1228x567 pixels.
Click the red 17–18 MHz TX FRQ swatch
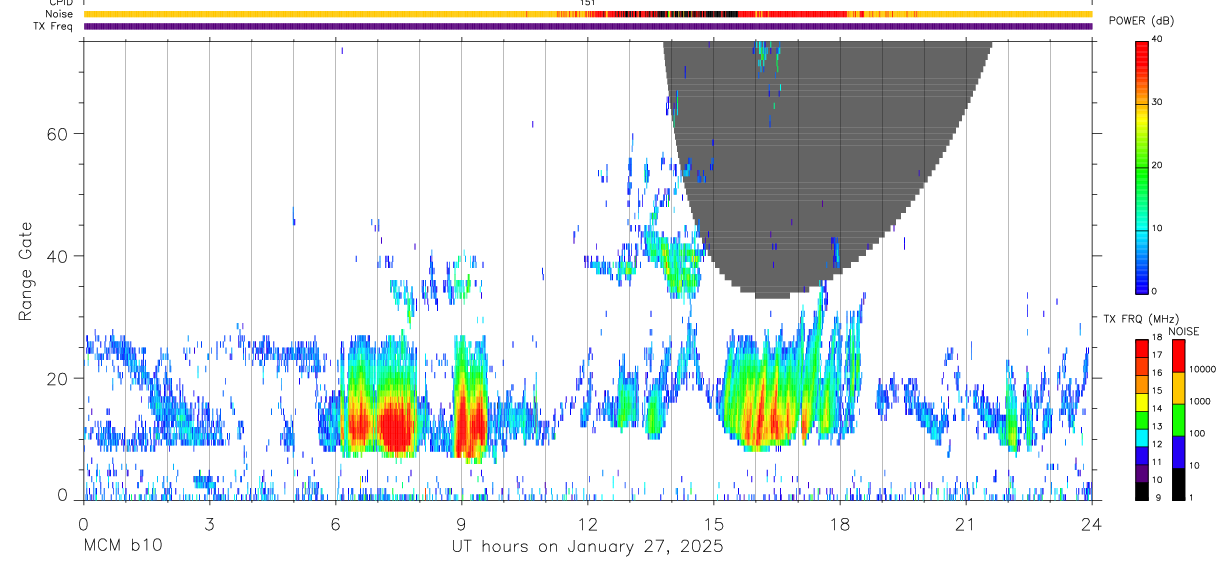point(1141,348)
